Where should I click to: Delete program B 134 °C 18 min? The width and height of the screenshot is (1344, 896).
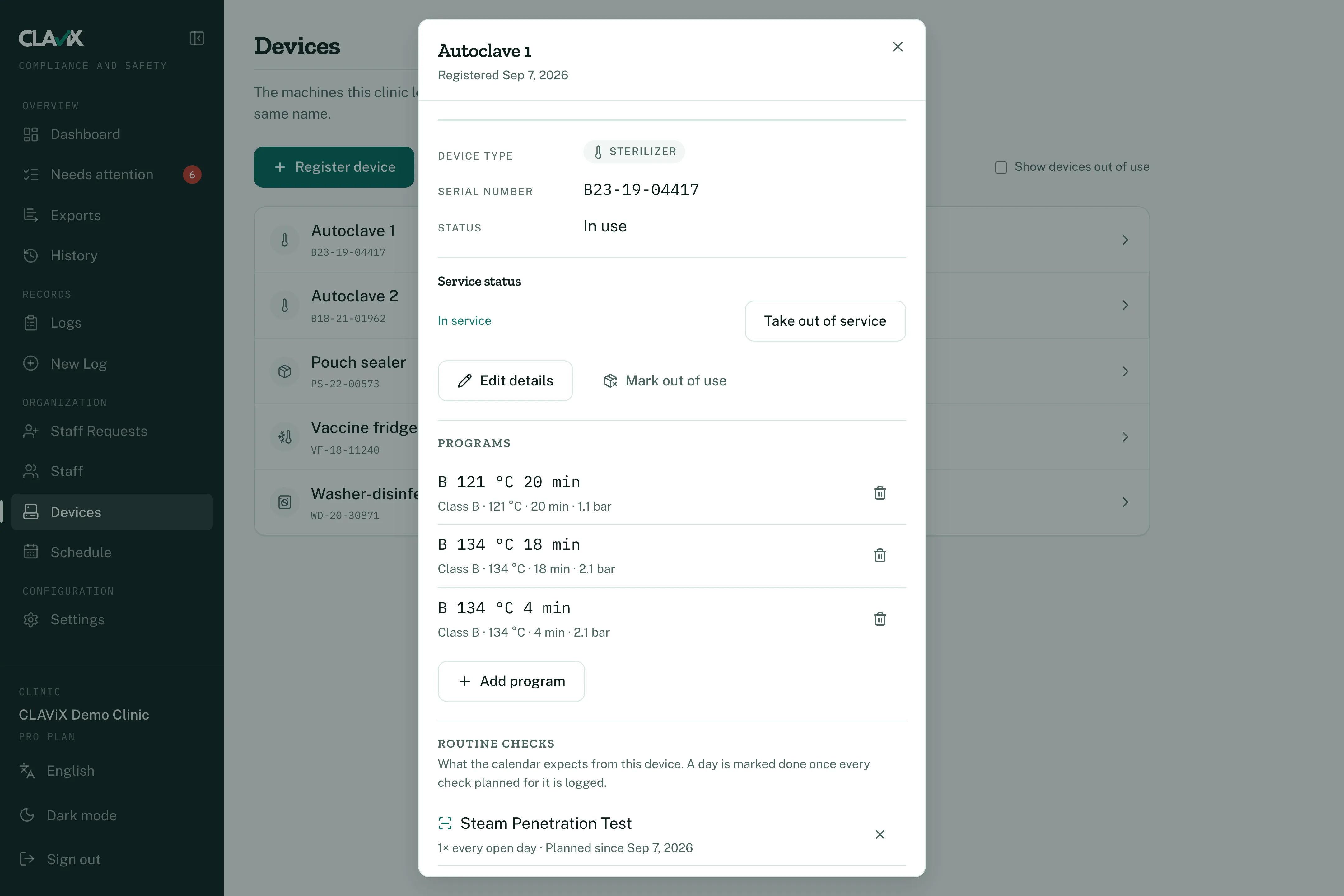880,555
